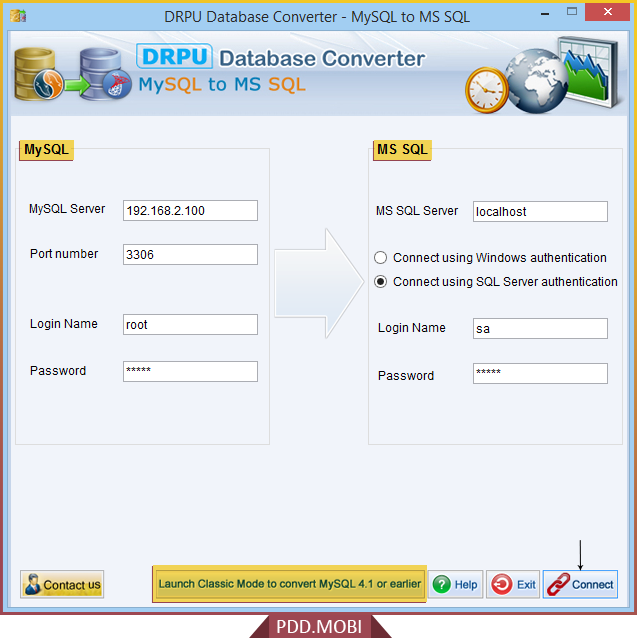Click the Connect button
The height and width of the screenshot is (638, 637).
[580, 584]
